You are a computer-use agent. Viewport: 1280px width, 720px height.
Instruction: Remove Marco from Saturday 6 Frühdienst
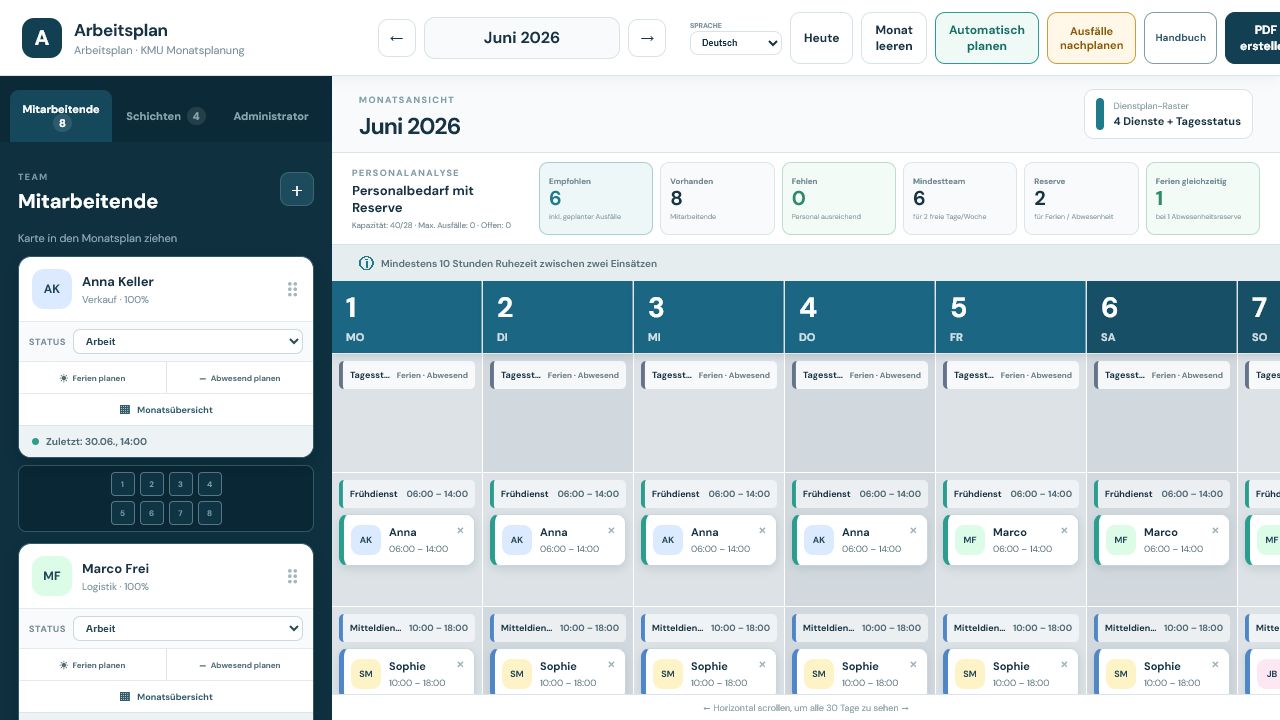[1215, 531]
